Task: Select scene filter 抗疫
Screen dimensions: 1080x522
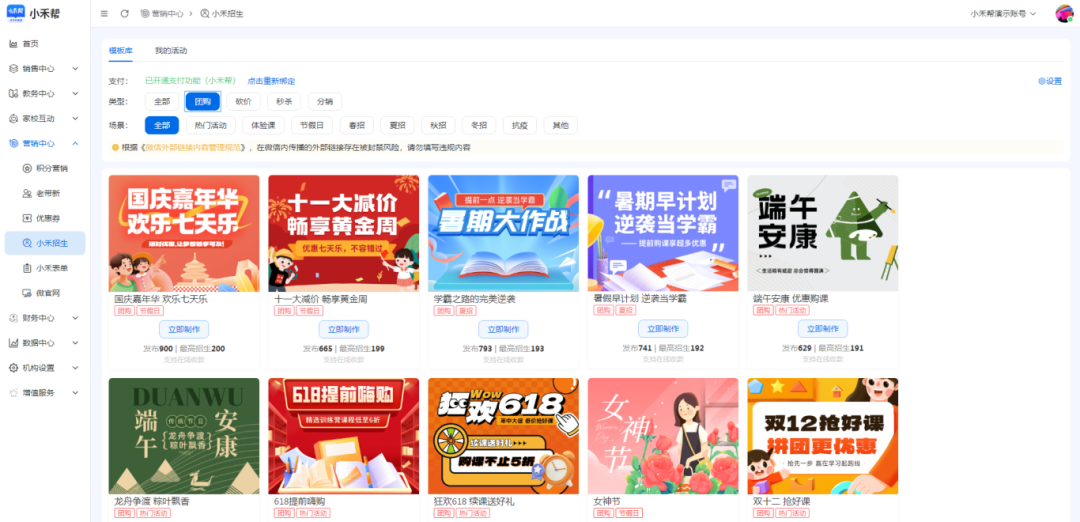Action: [520, 125]
